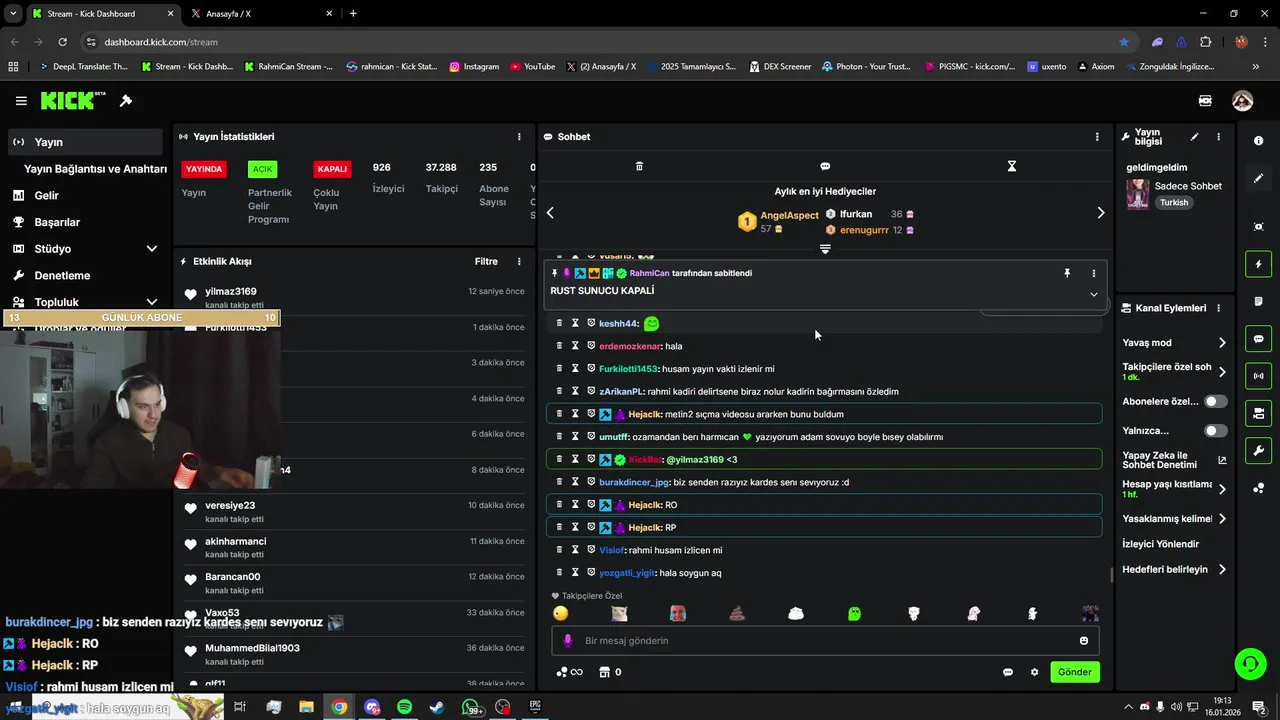Click the info icon in right sidebar
This screenshot has width=1280, height=720.
[1258, 141]
